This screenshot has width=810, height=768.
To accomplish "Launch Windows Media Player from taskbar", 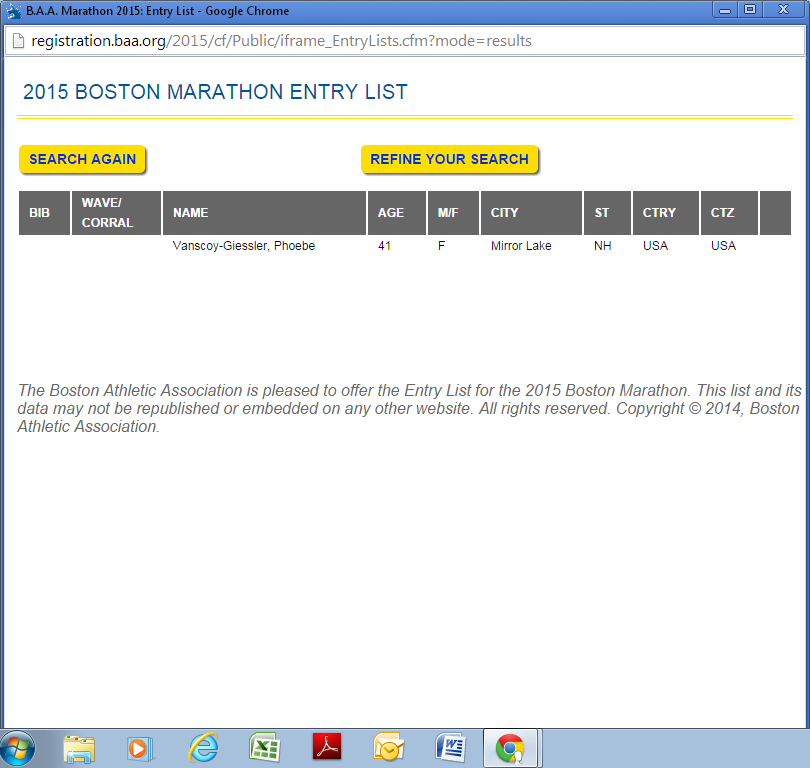I will click(140, 748).
